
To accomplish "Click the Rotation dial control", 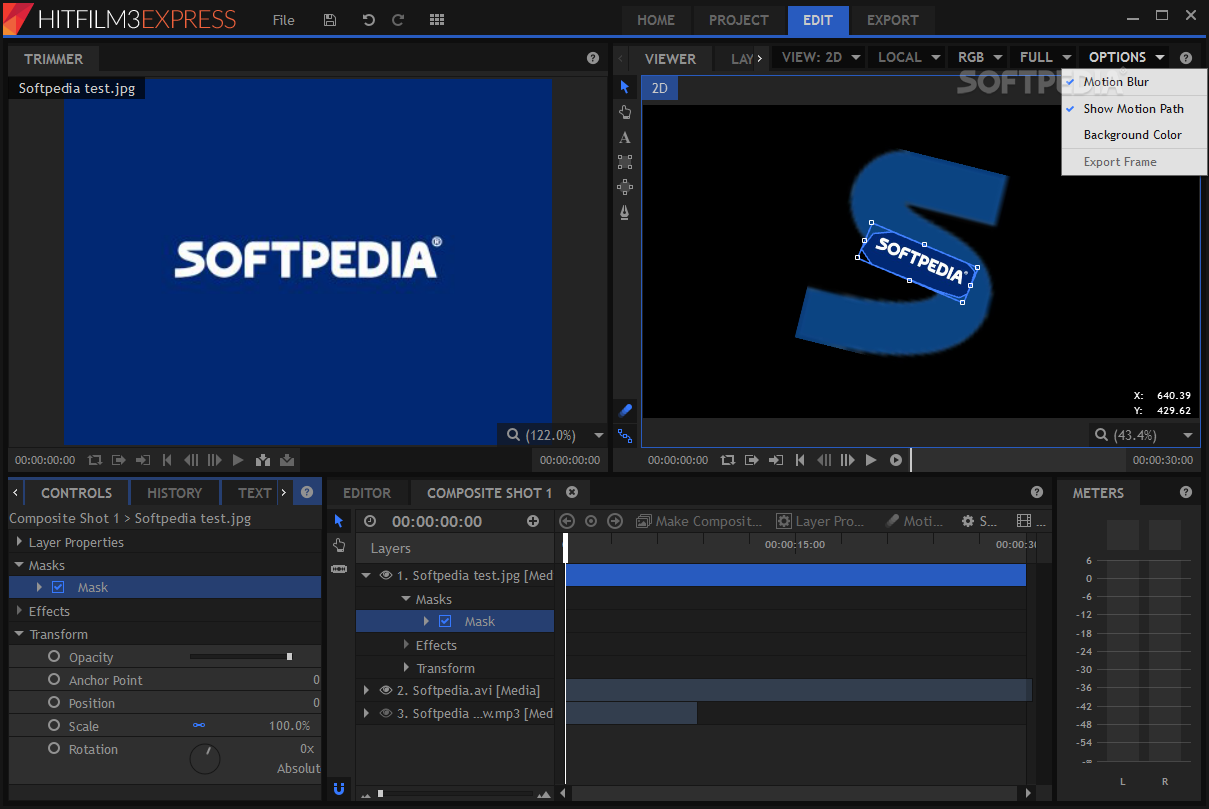I will tap(205, 759).
